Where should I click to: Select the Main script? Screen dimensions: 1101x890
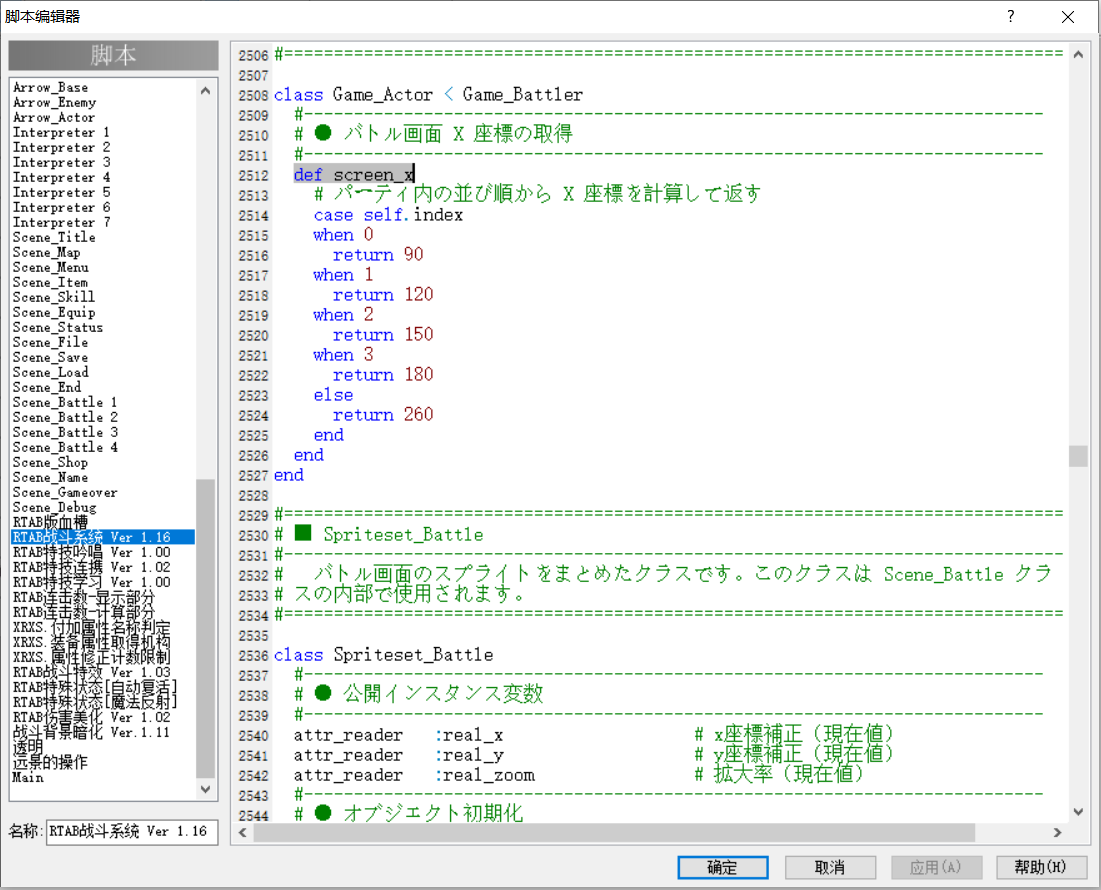(103, 777)
